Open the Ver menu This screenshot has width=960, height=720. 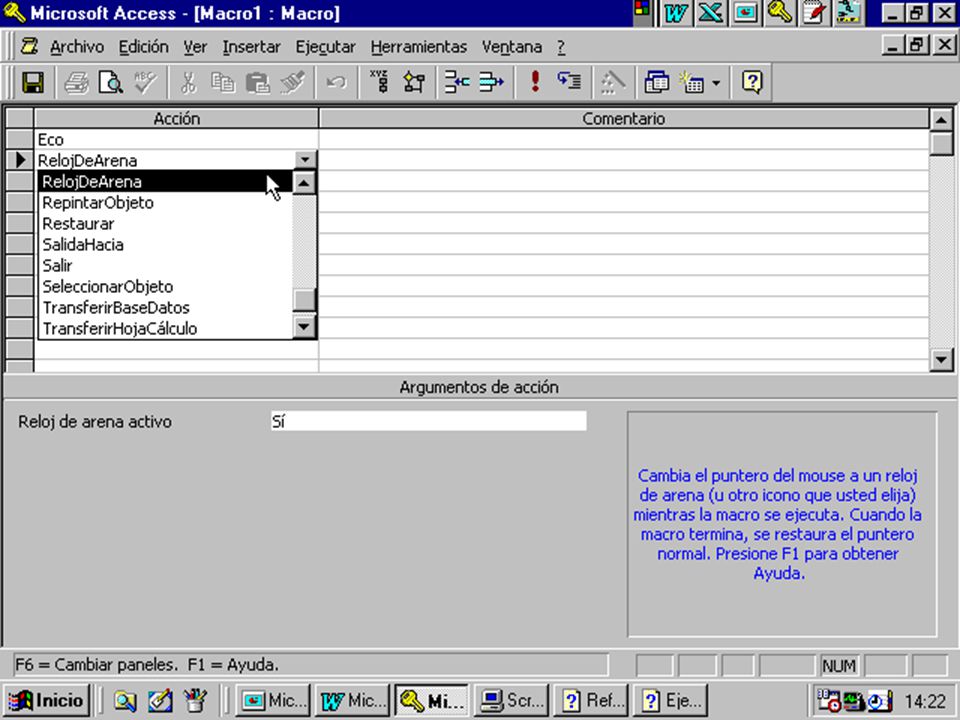pyautogui.click(x=195, y=47)
